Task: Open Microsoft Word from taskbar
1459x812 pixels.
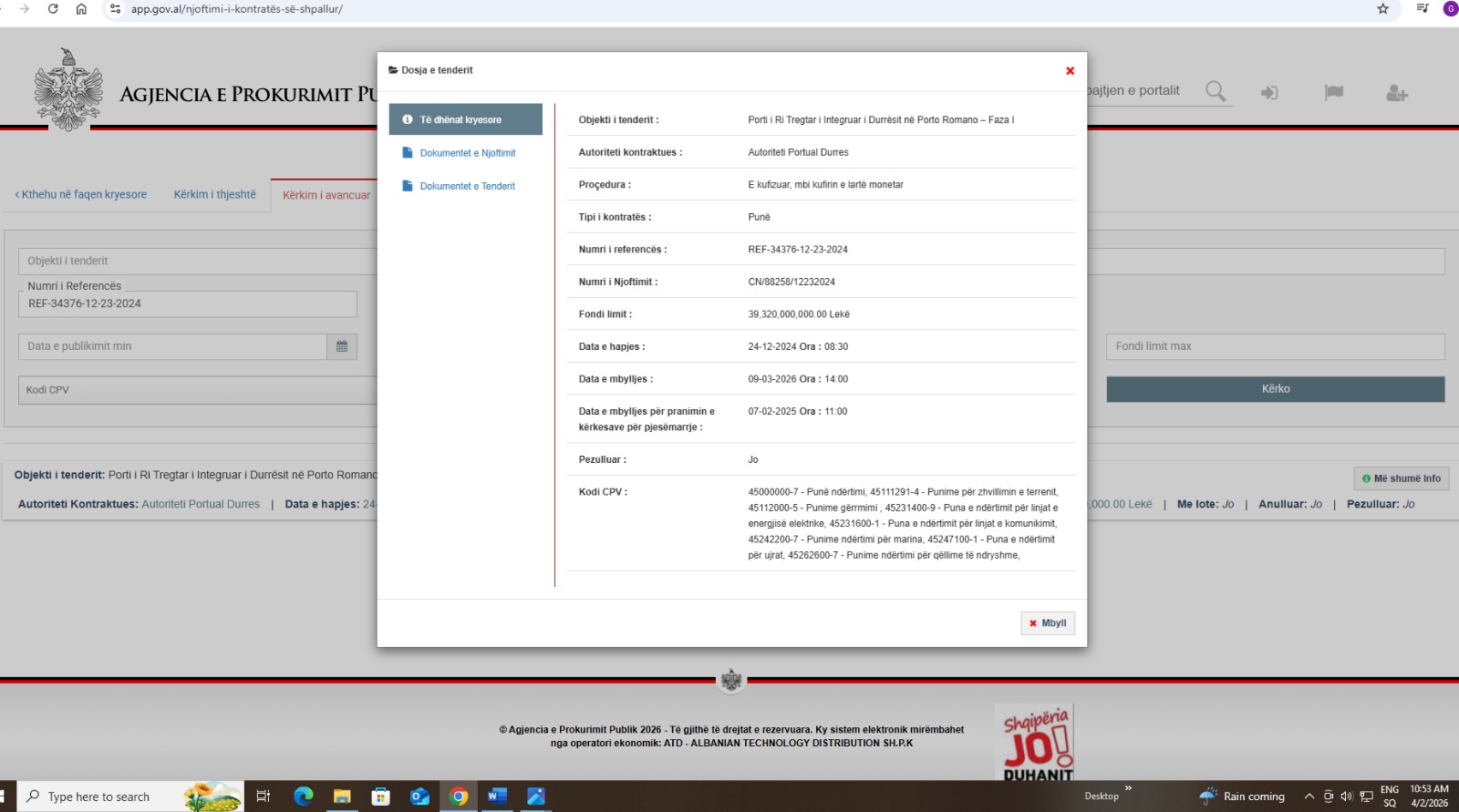Action: (497, 797)
